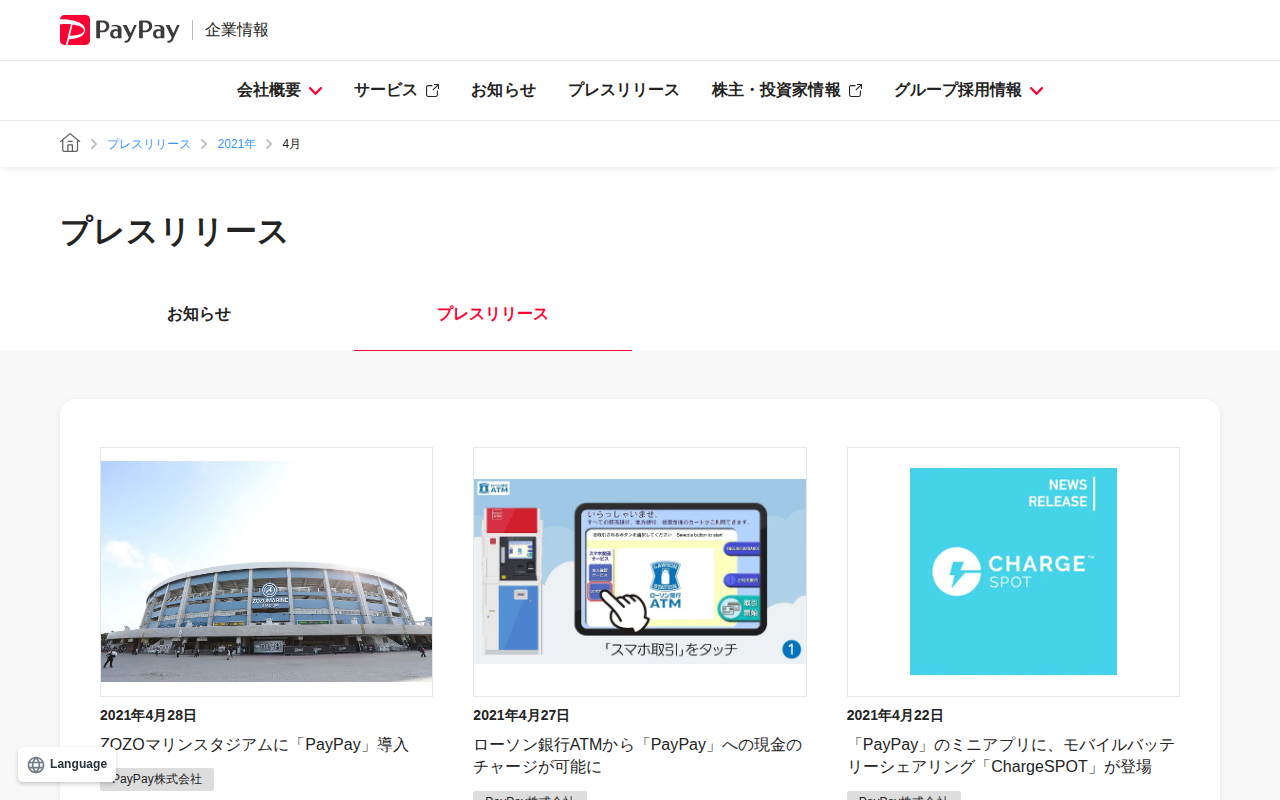1280x800 pixels.
Task: Open the サービス external link
Action: point(396,90)
